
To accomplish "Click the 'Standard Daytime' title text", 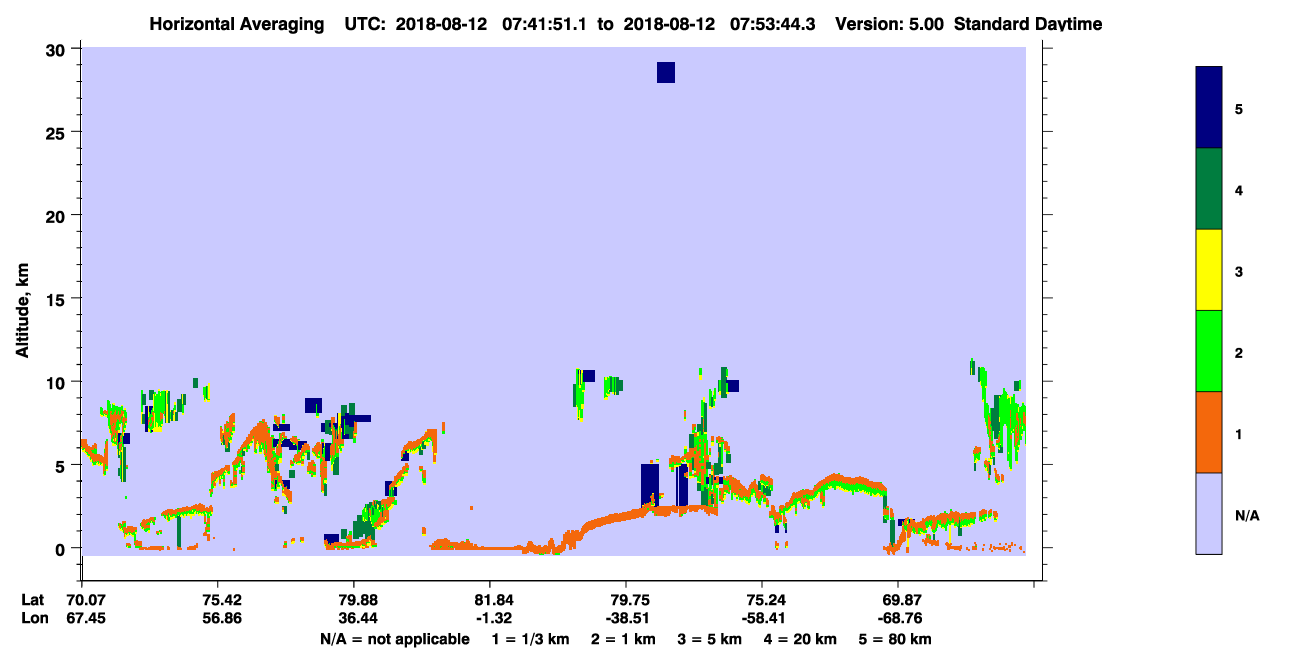I will click(x=1028, y=23).
